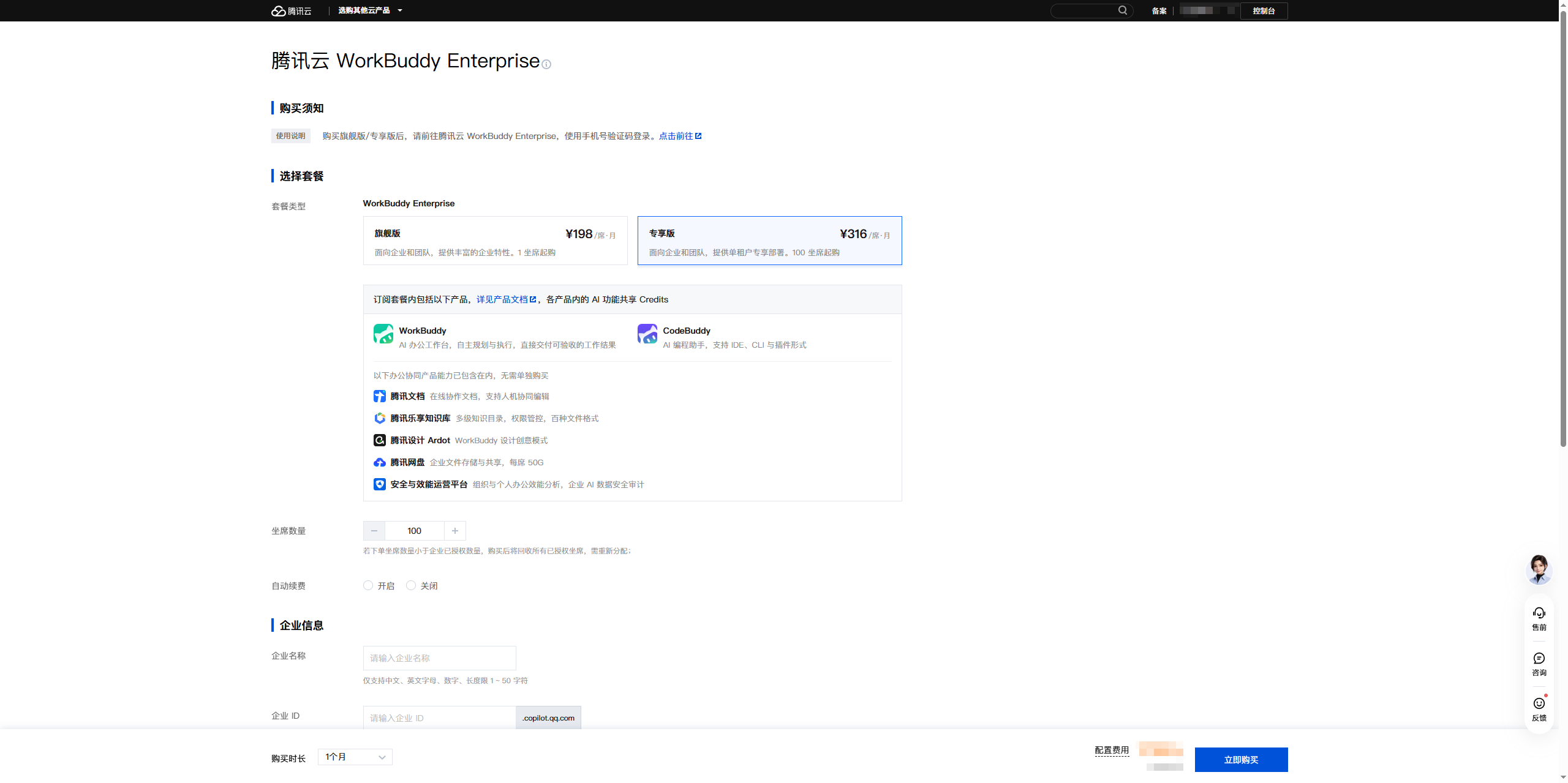Click the 腾讯文档 icon
The width and height of the screenshot is (1568, 783).
click(380, 396)
